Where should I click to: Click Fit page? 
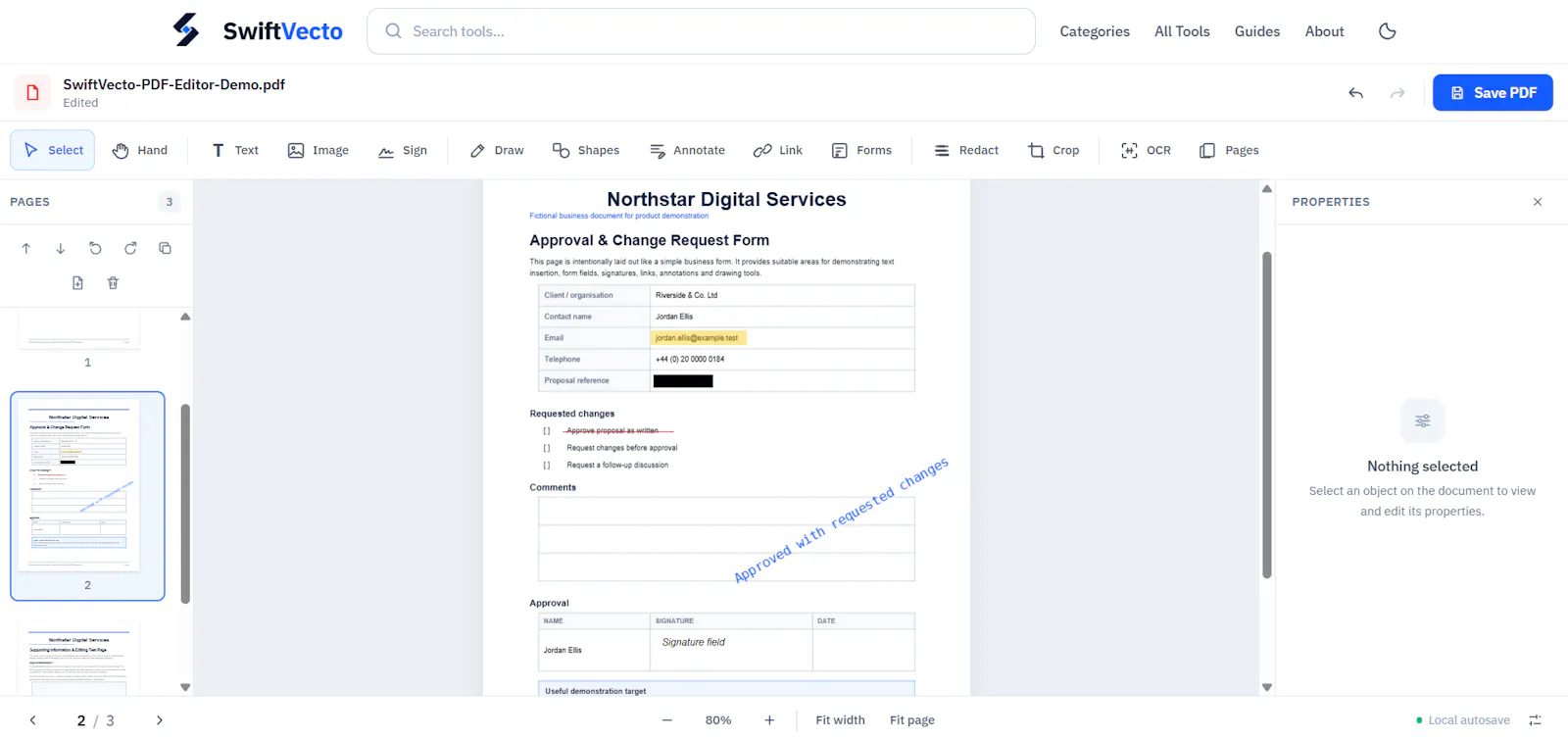click(911, 720)
